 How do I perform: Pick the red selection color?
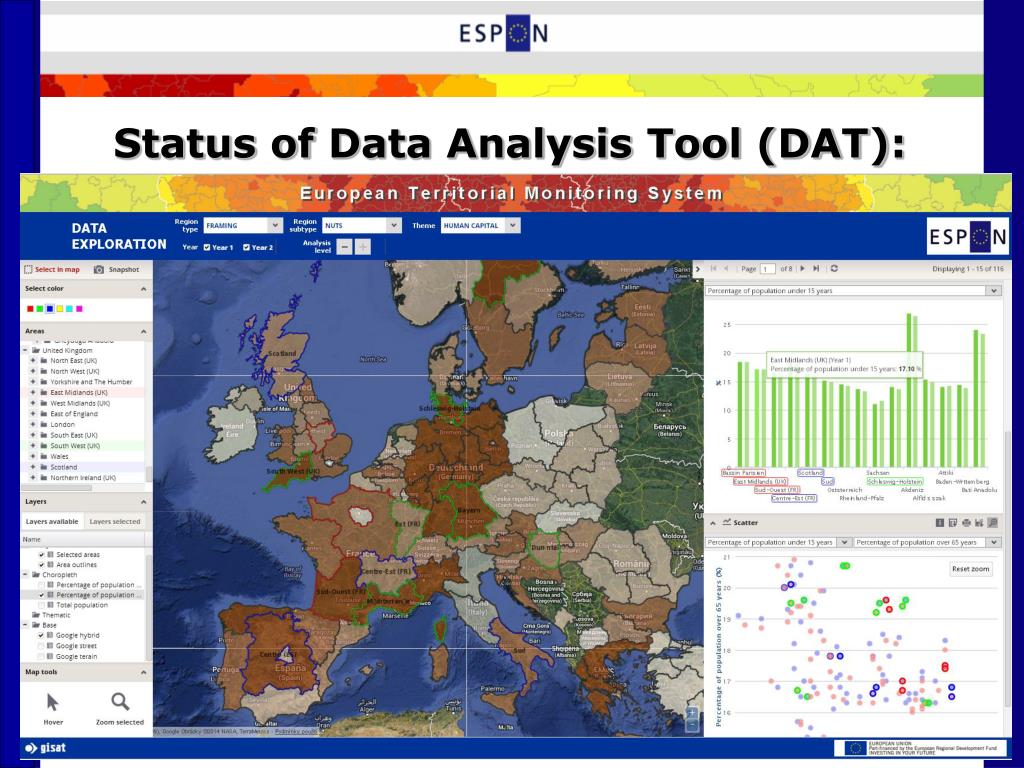[x=30, y=309]
